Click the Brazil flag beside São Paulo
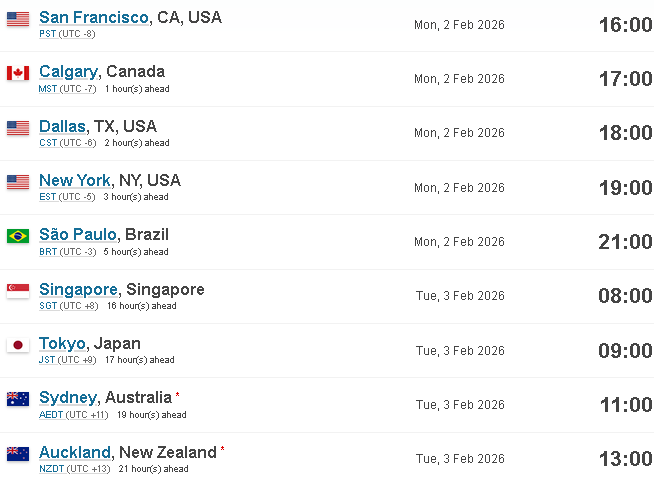 coord(18,236)
